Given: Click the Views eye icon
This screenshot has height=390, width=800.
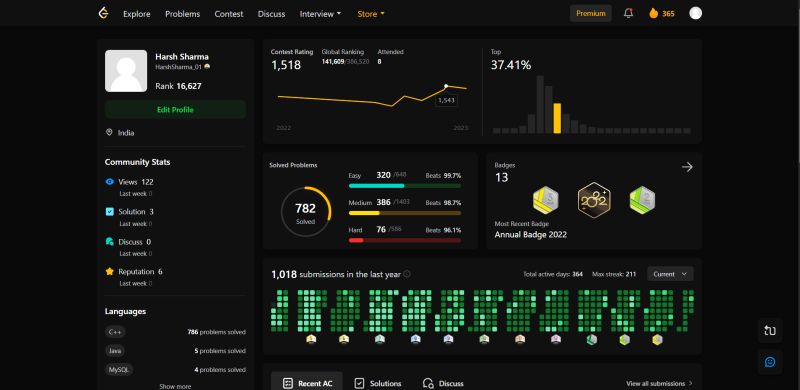Looking at the screenshot, I should [109, 182].
